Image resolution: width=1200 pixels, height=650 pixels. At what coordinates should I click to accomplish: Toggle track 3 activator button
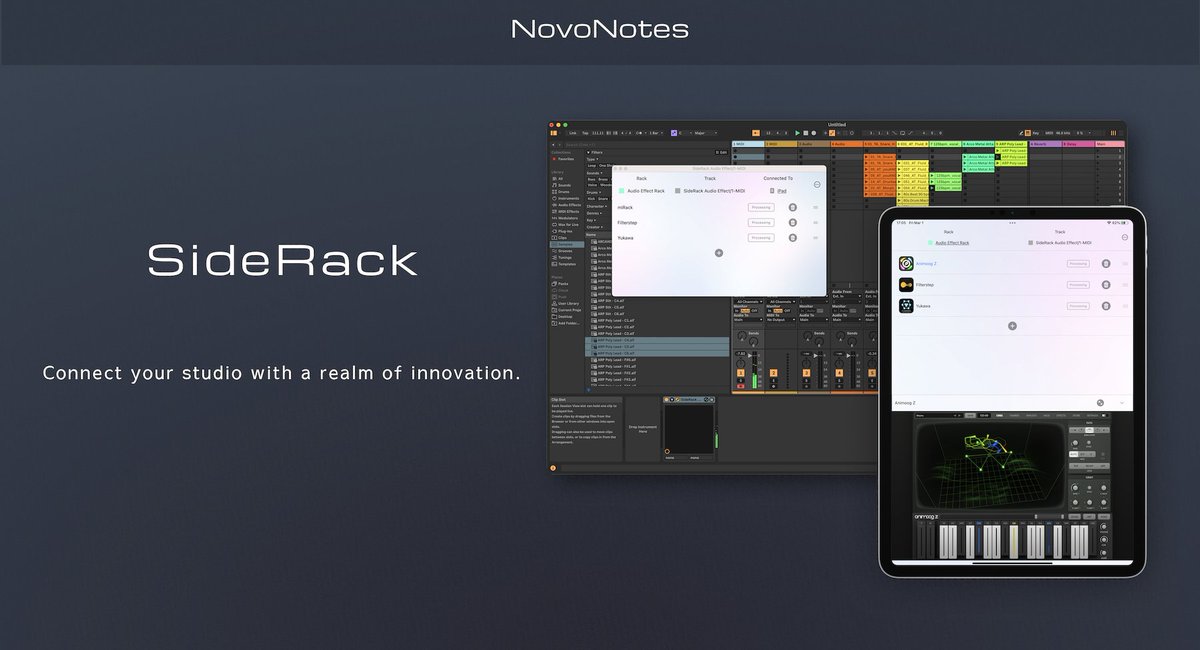pyautogui.click(x=806, y=373)
